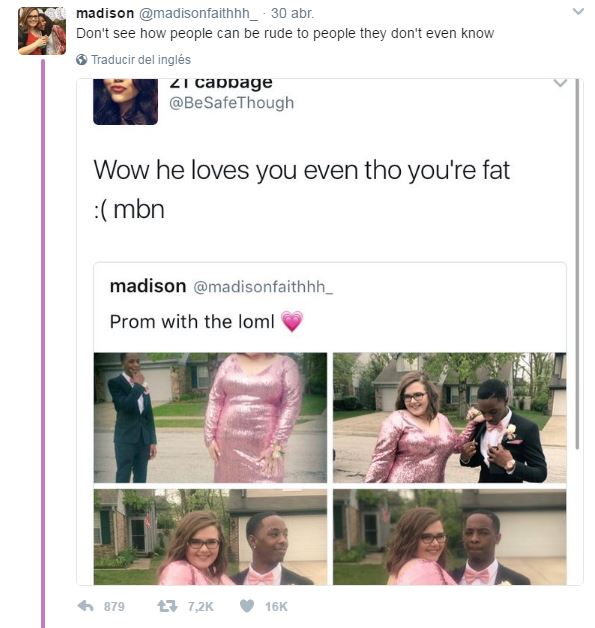
Task: Click the 30 abr. timestamp
Action: pyautogui.click(x=292, y=13)
